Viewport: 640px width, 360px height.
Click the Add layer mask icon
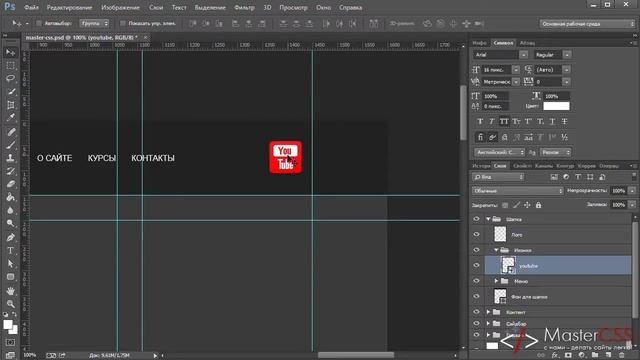pos(568,355)
